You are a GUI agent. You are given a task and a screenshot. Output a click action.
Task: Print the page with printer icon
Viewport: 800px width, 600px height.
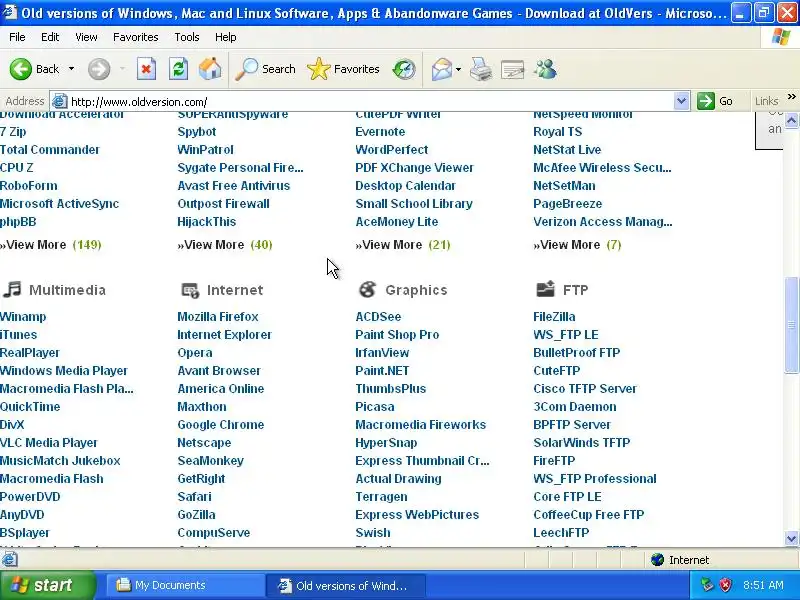coord(481,69)
